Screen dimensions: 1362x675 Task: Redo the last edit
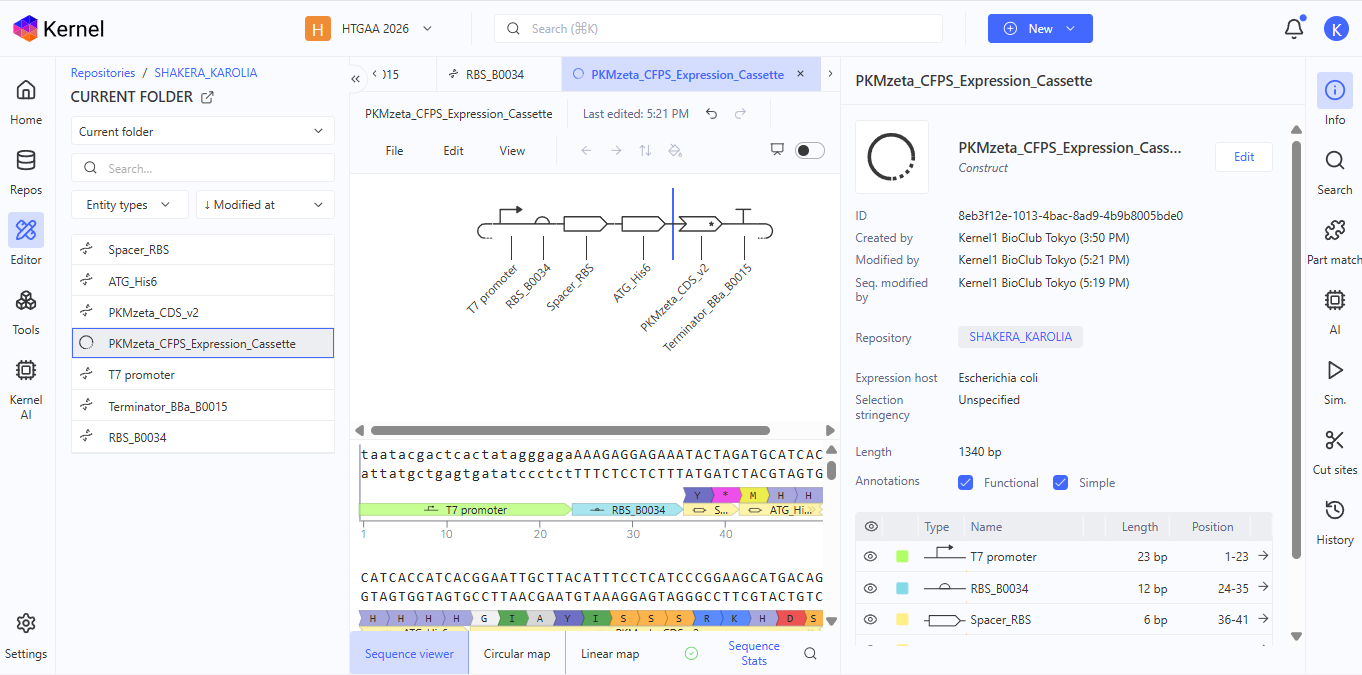click(741, 114)
